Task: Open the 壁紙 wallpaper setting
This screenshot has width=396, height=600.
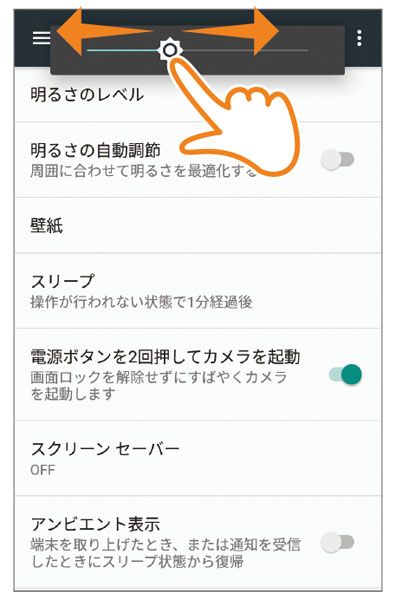Action: coord(198,225)
